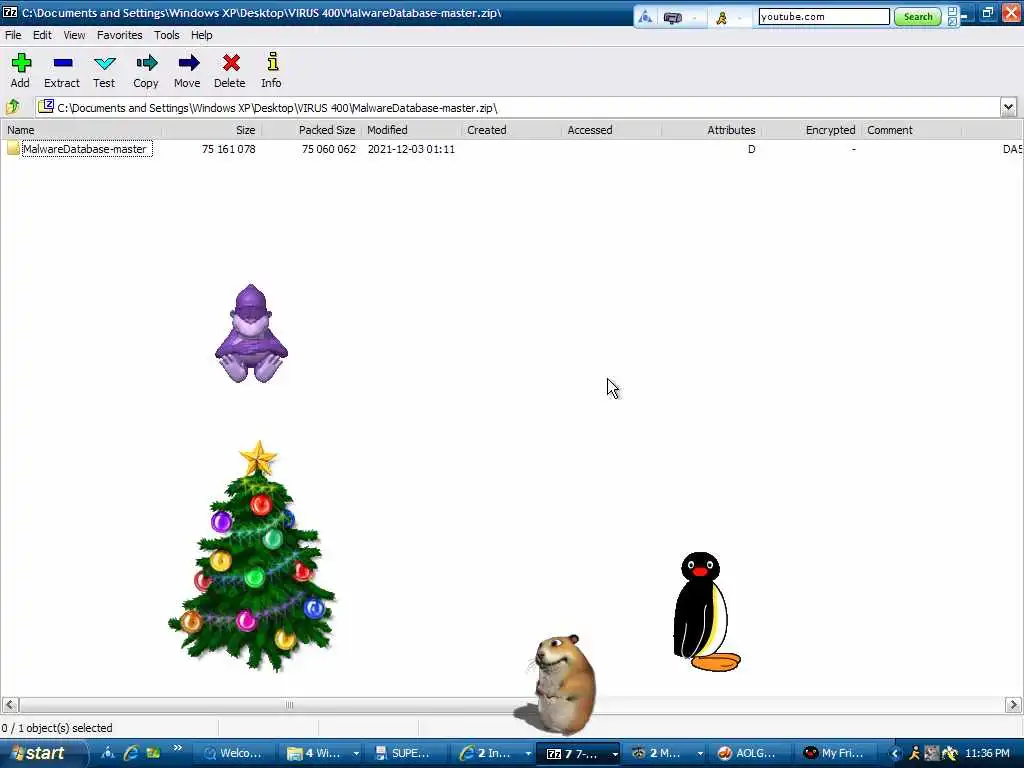This screenshot has width=1024, height=768.
Task: Click the purple Bonzi gorilla character
Action: (x=251, y=333)
